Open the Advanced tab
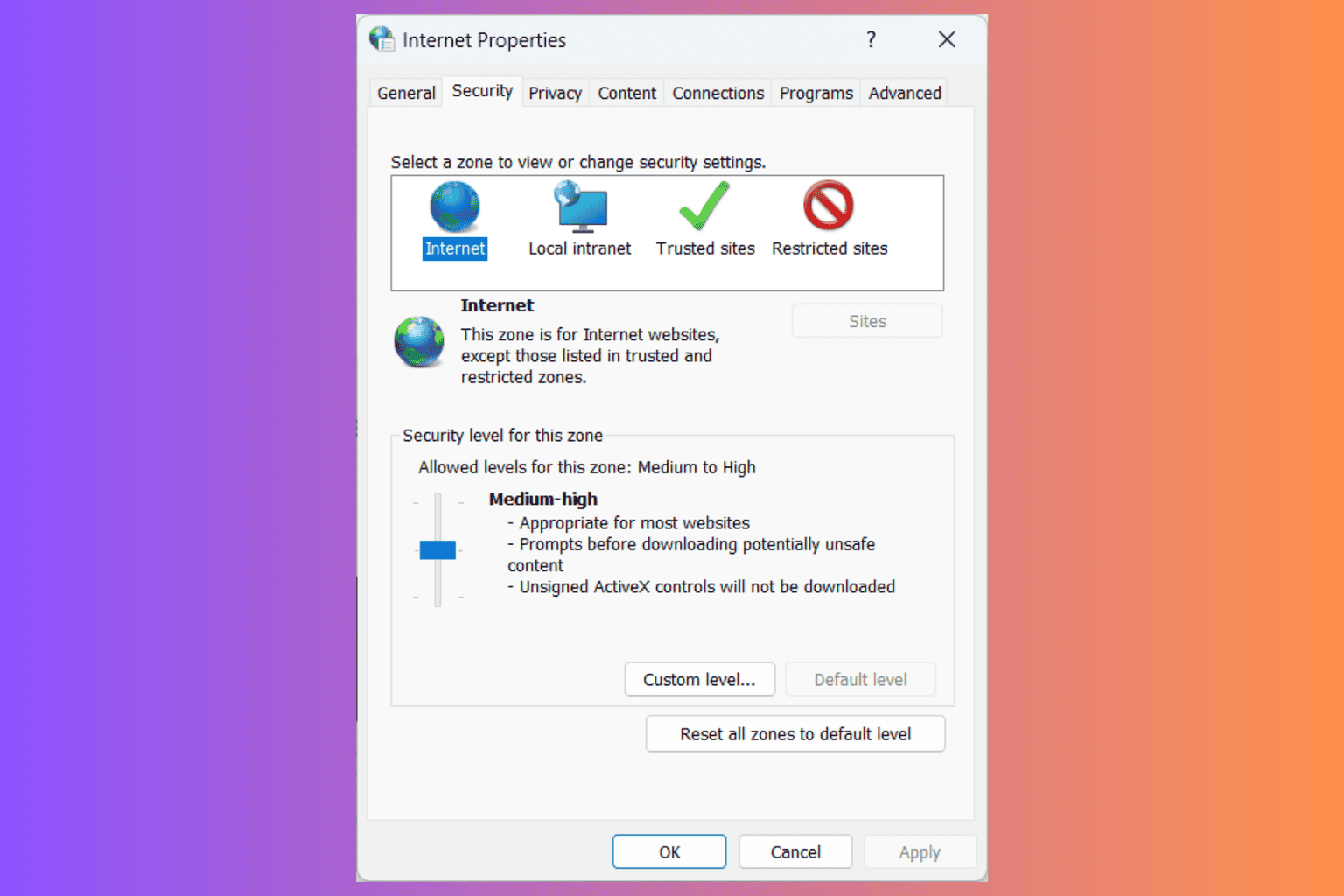The width and height of the screenshot is (1344, 896). click(905, 93)
